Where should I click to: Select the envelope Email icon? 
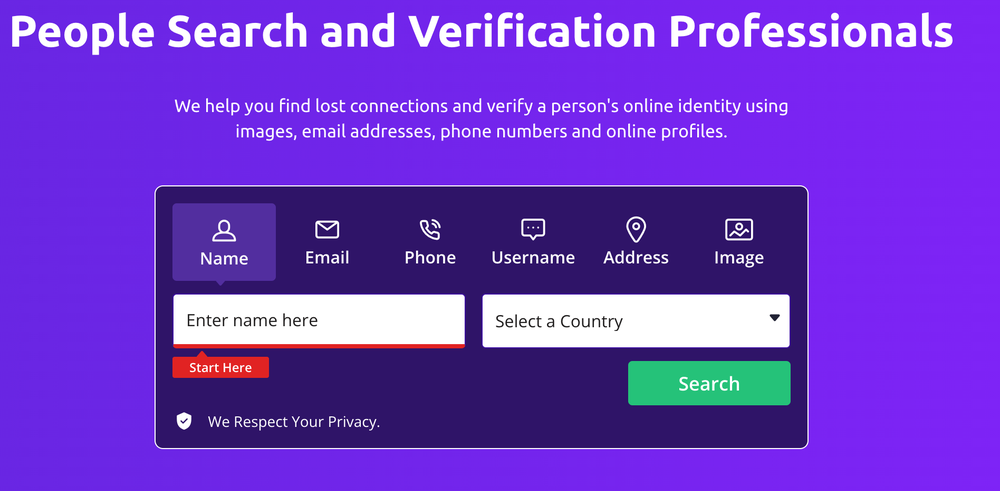[x=327, y=230]
